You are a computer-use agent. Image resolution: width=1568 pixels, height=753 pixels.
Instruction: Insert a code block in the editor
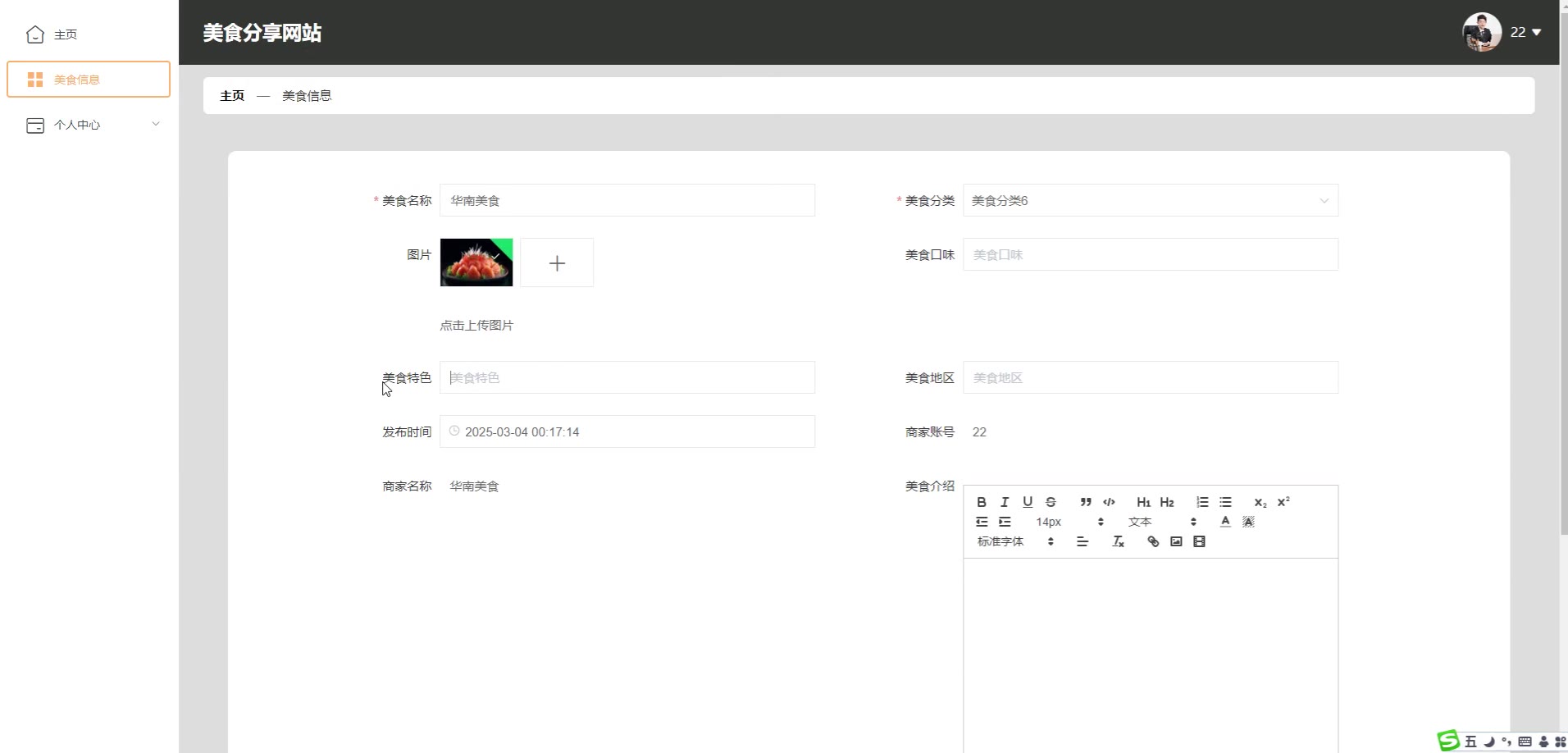click(1109, 502)
